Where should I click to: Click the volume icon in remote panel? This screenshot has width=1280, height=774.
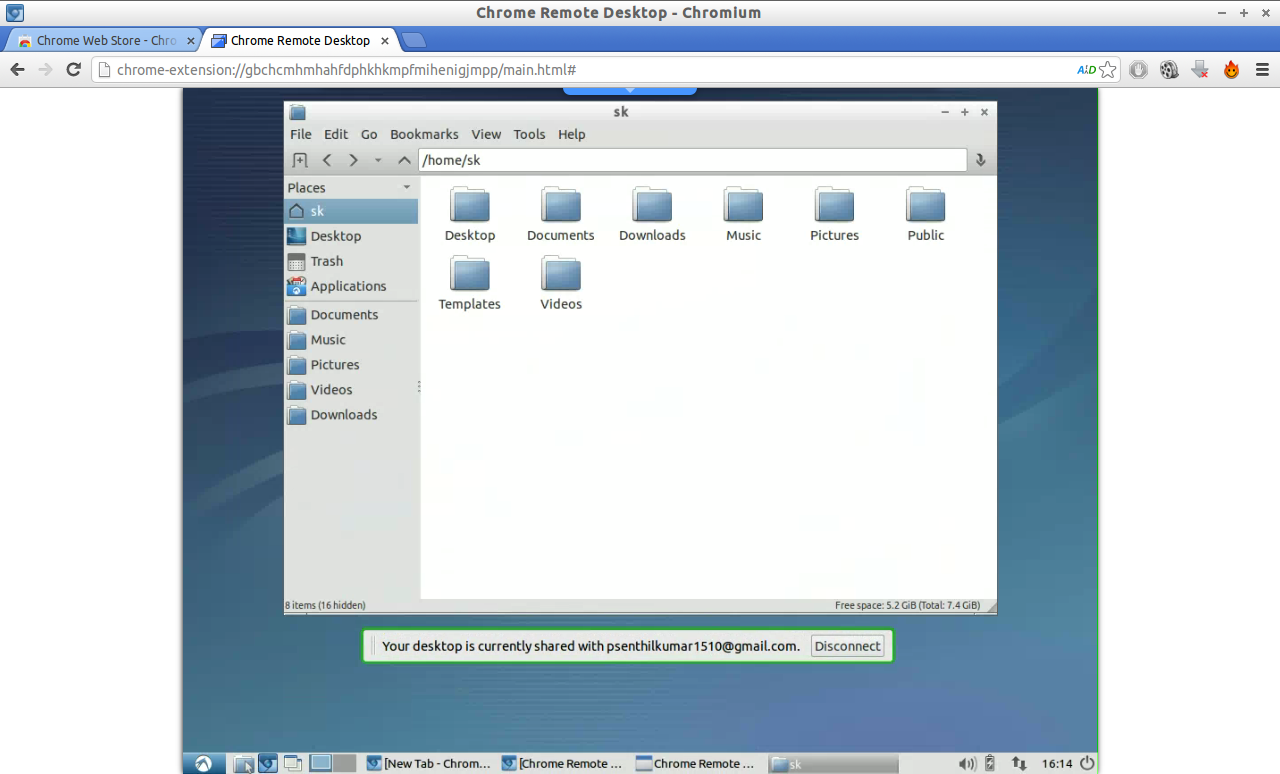tap(966, 763)
